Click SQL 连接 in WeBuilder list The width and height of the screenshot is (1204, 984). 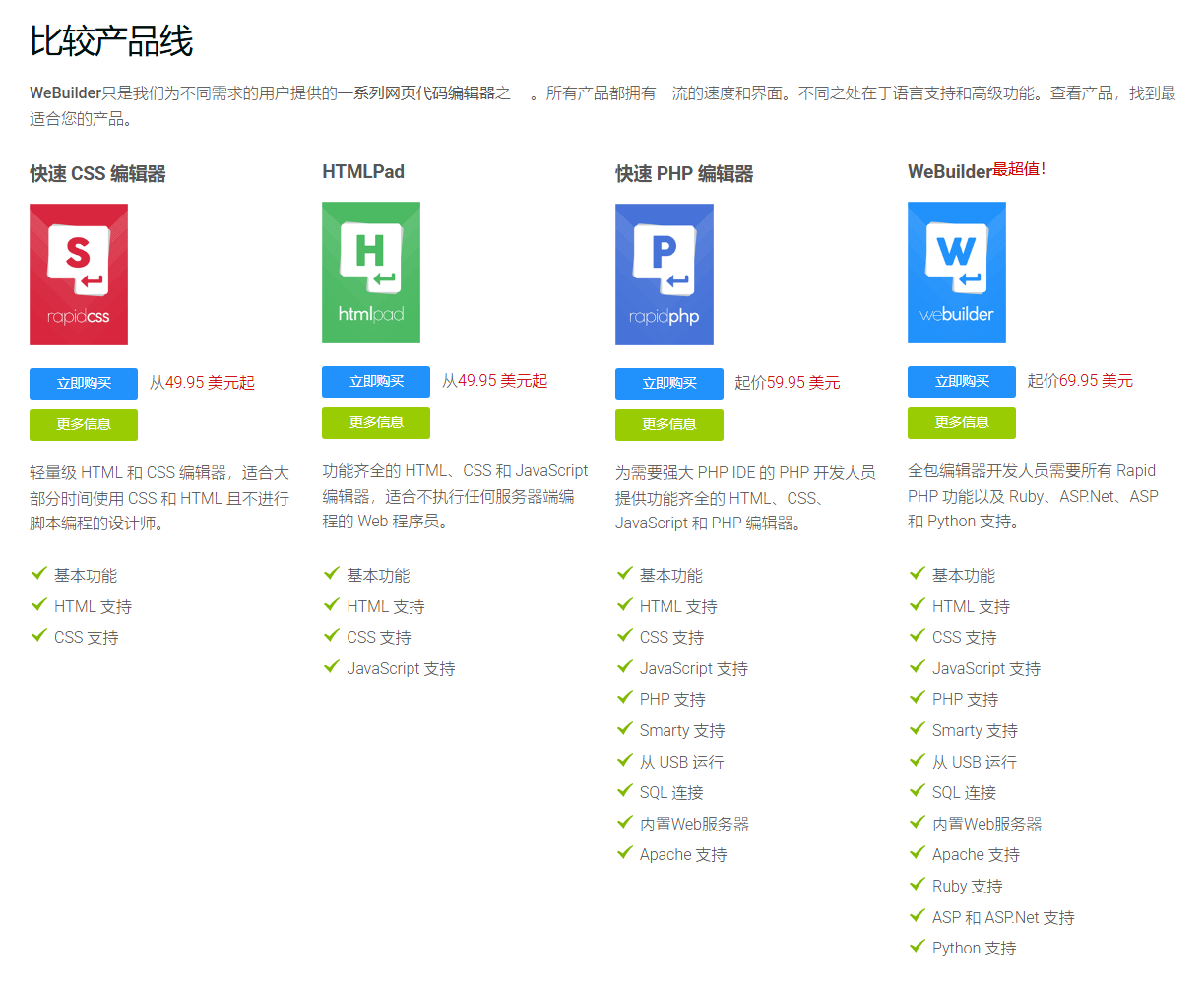coord(964,793)
